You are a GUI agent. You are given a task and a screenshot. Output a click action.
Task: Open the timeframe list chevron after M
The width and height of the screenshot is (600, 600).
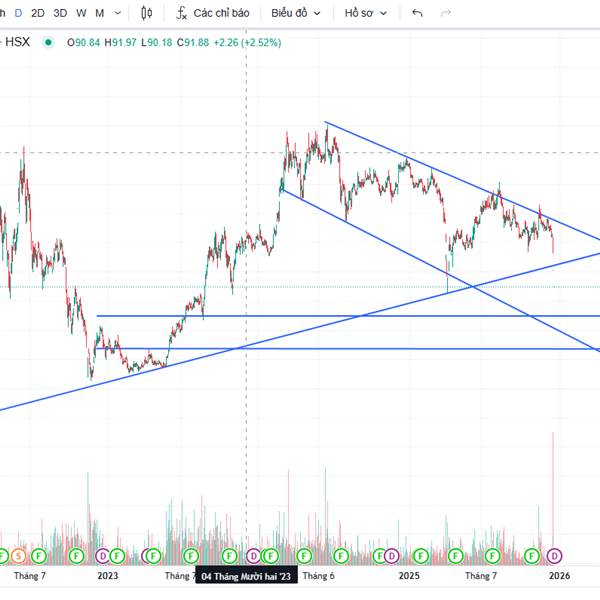tap(118, 13)
